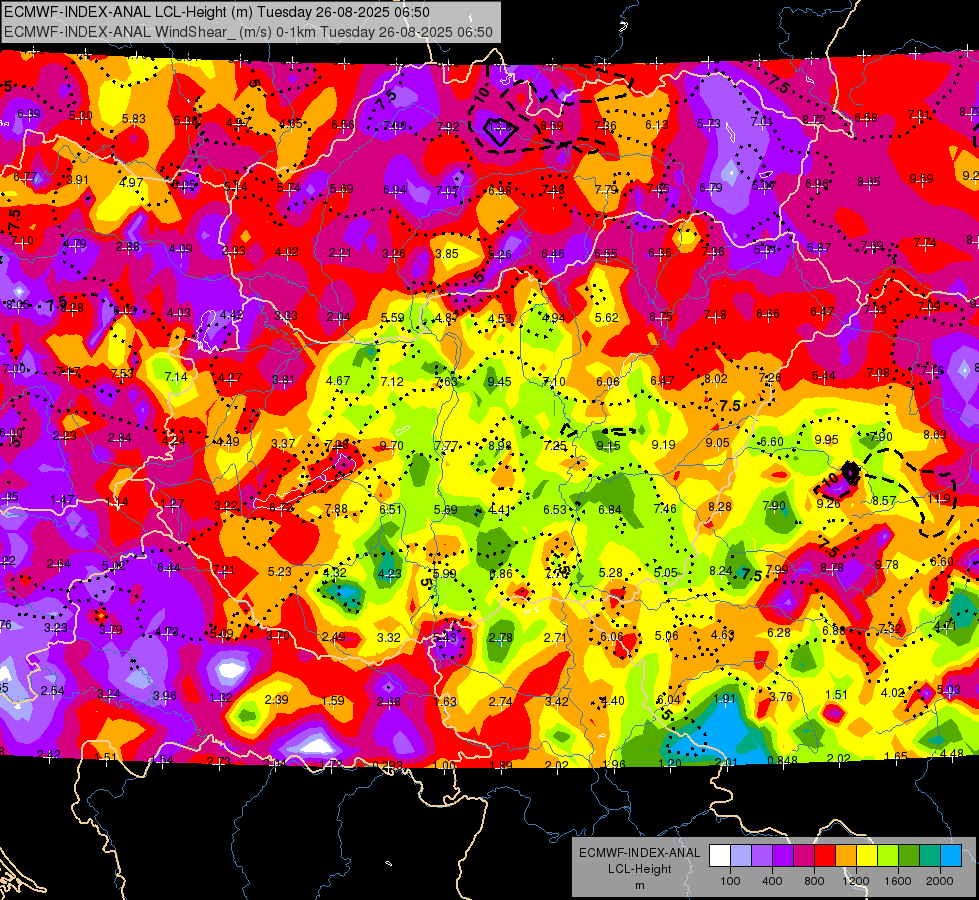
Task: Click the magenta legend swatch
Action: (x=804, y=856)
